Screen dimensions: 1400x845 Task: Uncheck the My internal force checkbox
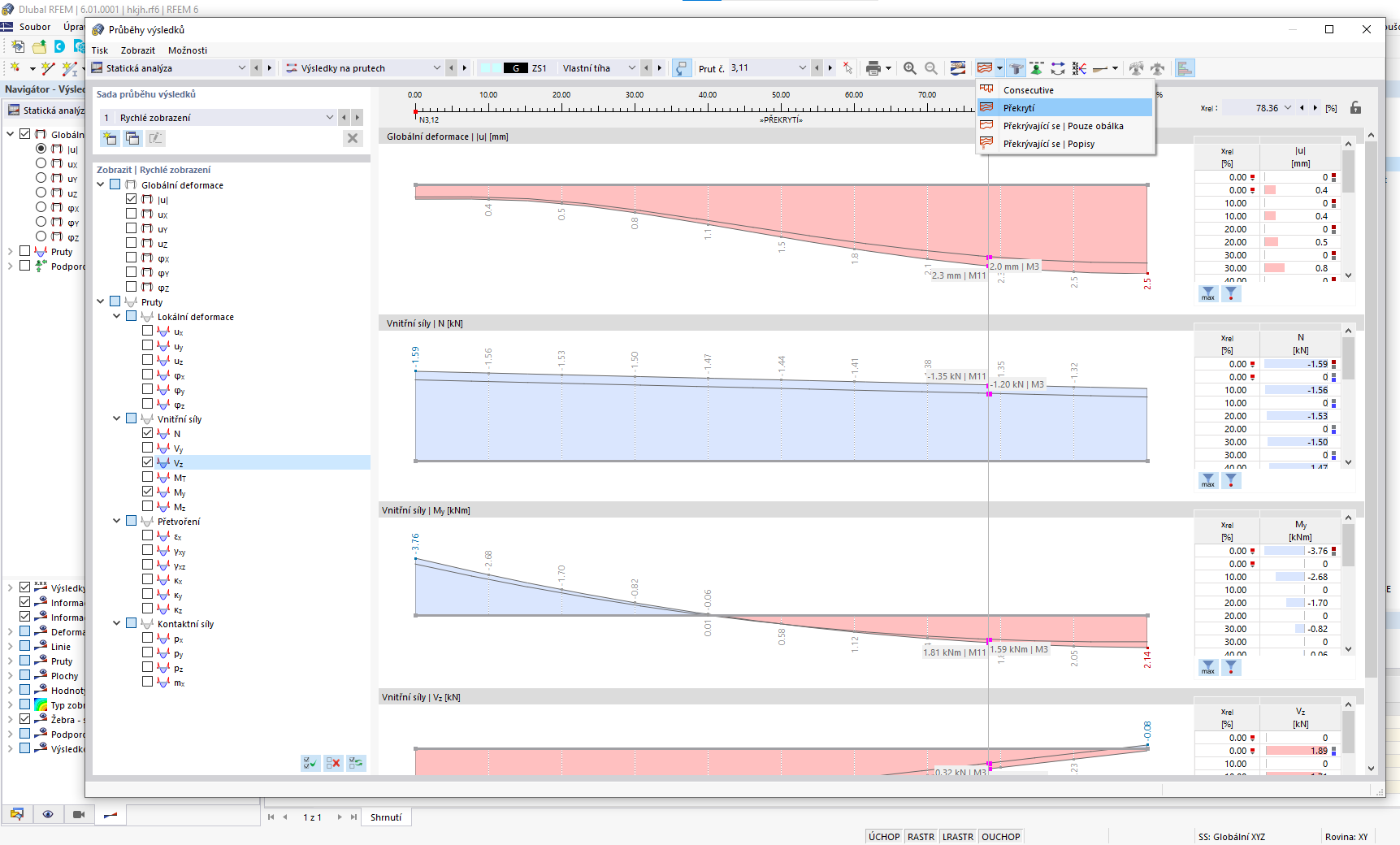tap(147, 492)
